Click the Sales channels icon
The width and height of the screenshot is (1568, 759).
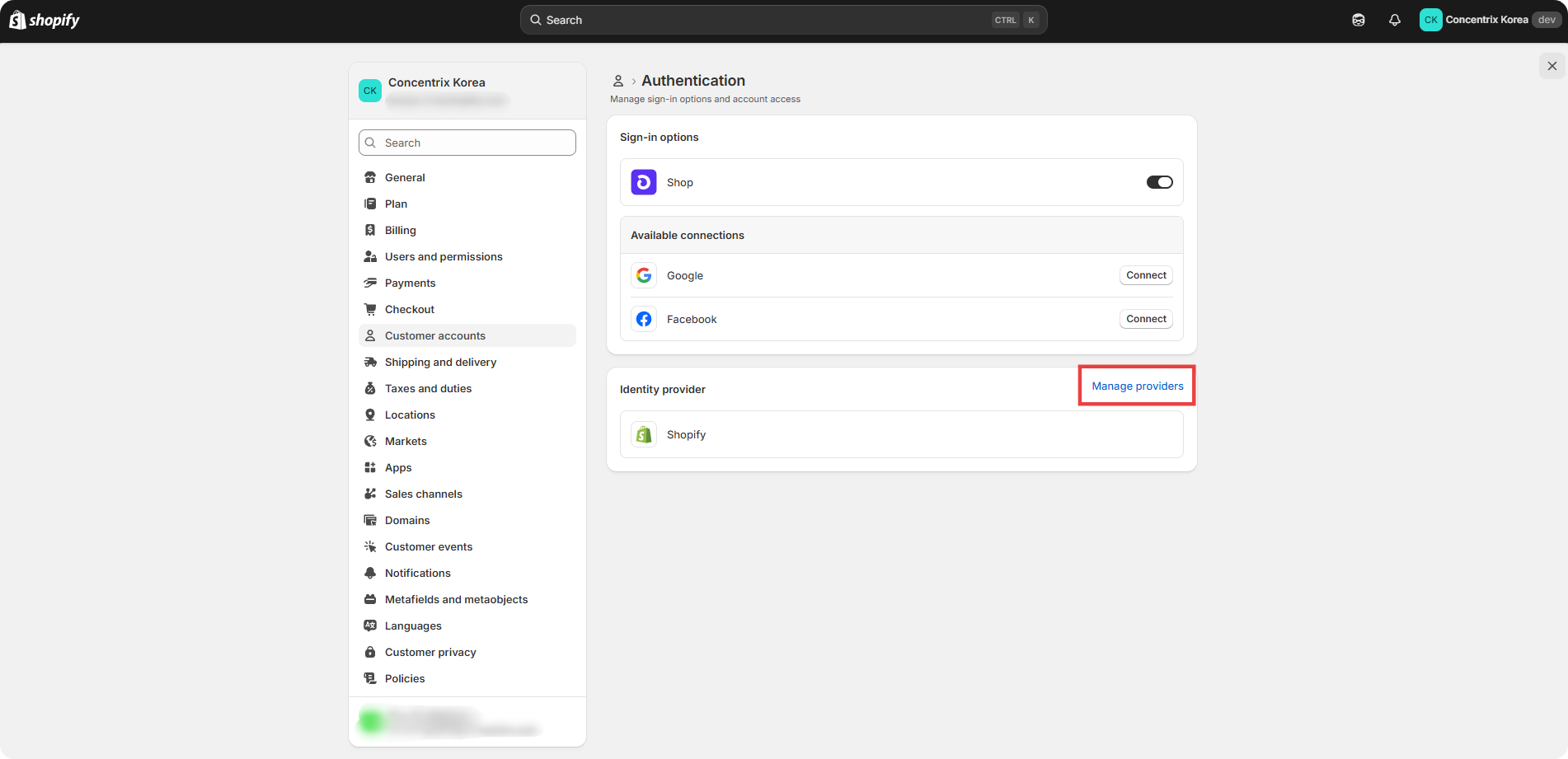pyautogui.click(x=370, y=494)
